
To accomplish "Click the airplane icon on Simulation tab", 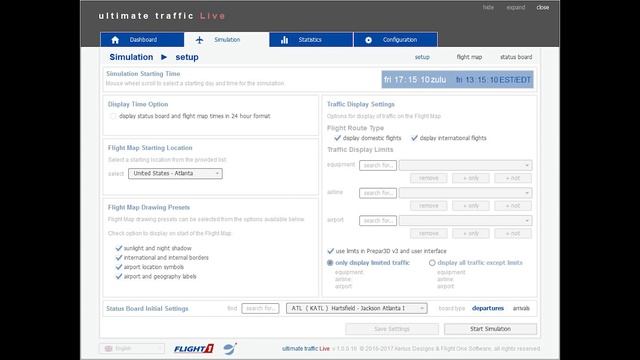I will [199, 40].
